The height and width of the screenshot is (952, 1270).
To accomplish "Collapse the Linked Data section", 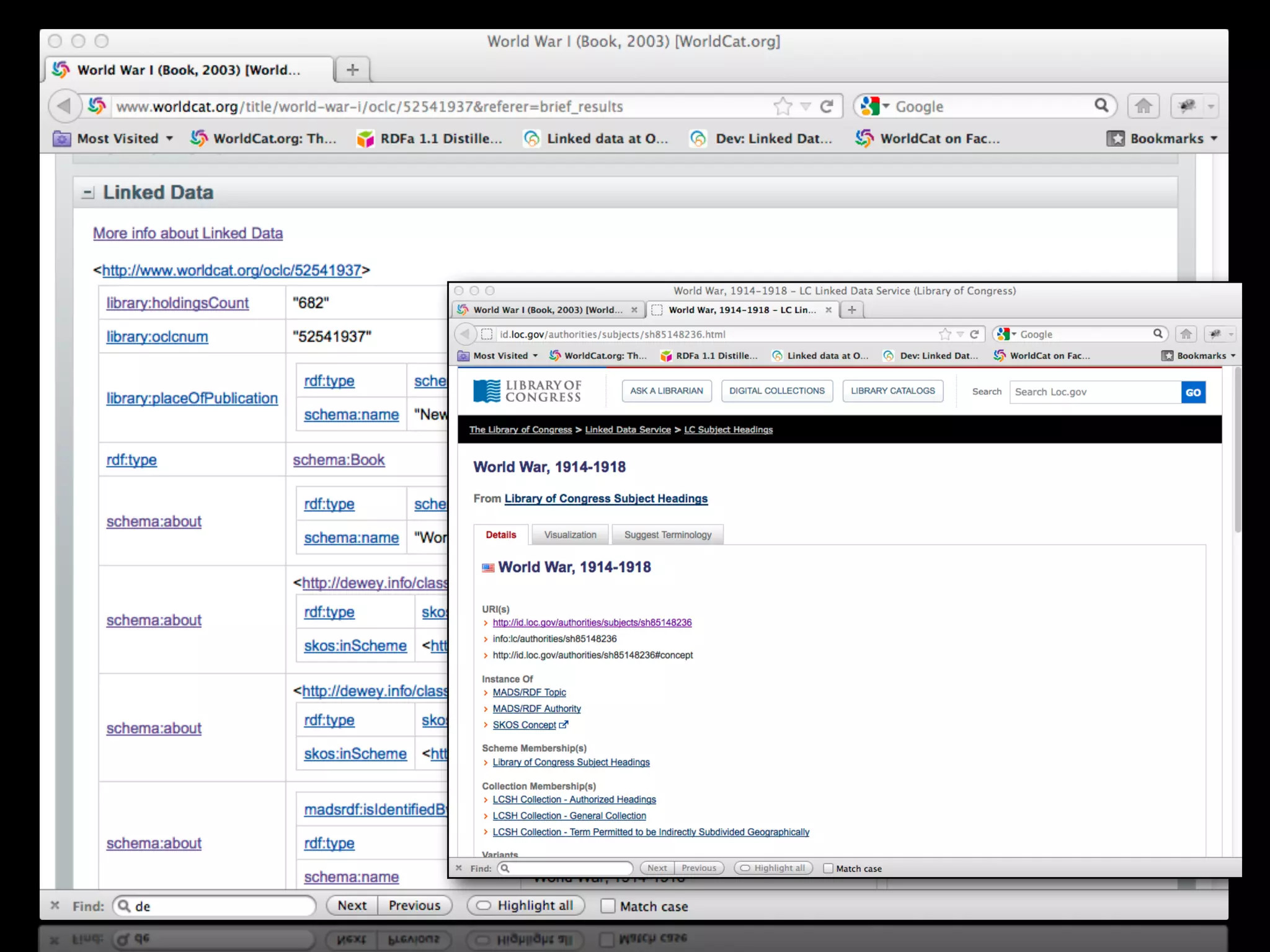I will point(87,193).
